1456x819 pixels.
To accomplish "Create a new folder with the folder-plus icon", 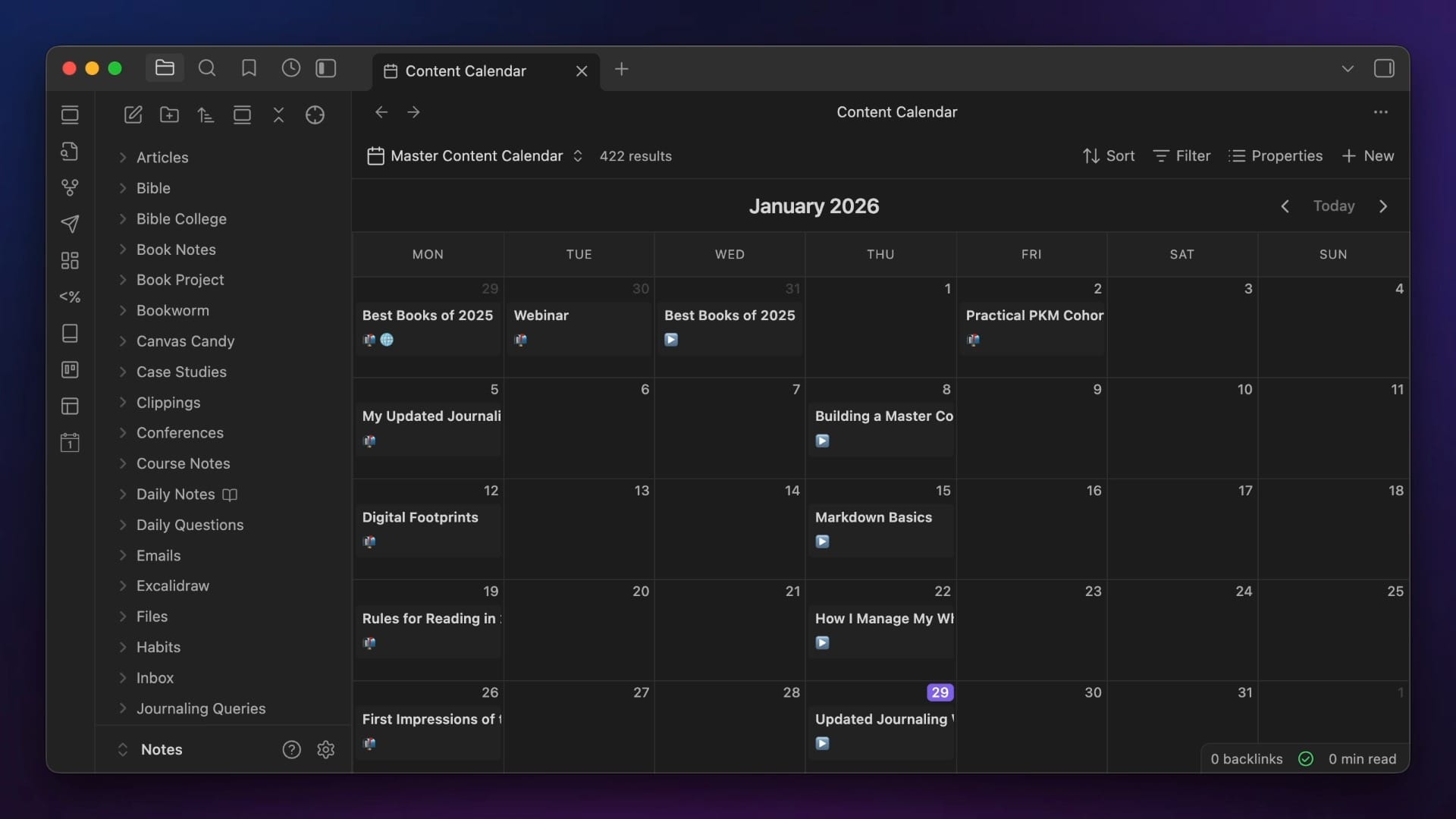I will coord(169,115).
